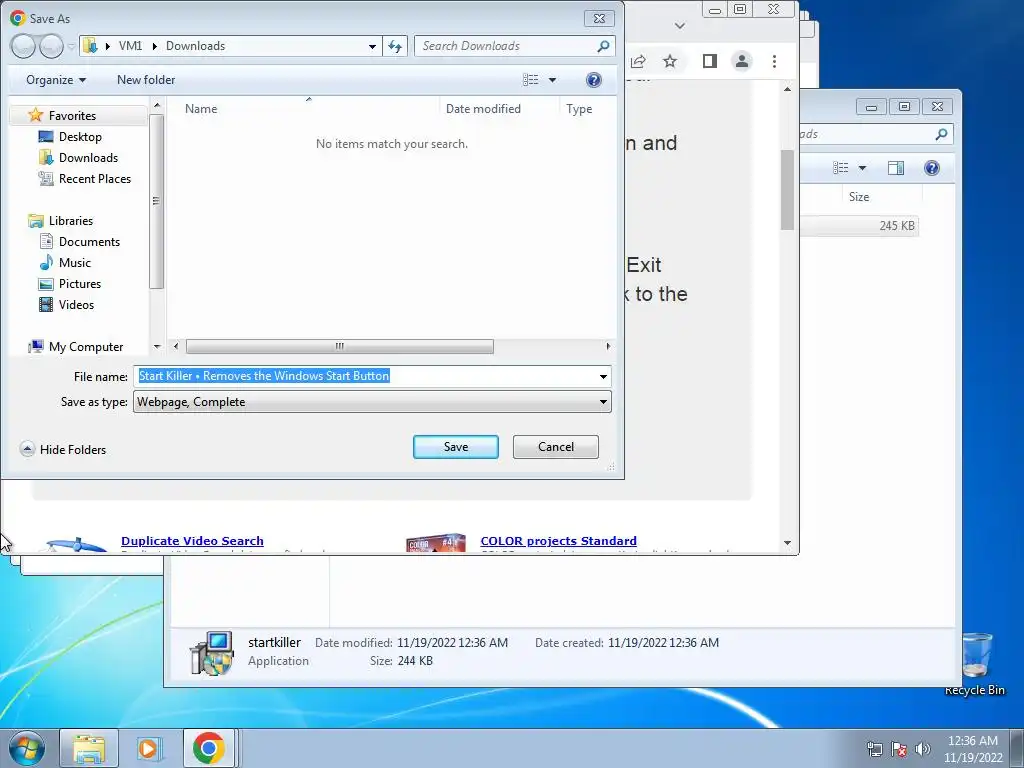Select My Computer in navigation pane
The image size is (1024, 768).
[86, 347]
